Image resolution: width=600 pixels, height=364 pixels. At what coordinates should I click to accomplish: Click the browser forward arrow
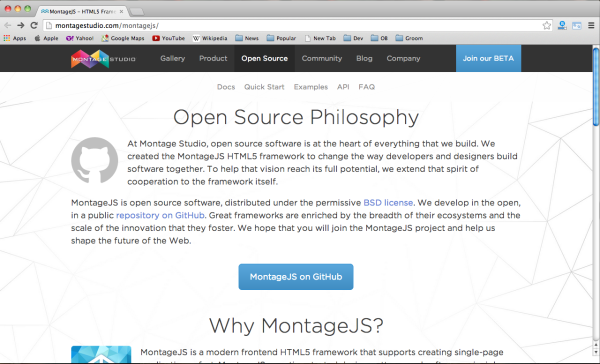click(x=21, y=25)
